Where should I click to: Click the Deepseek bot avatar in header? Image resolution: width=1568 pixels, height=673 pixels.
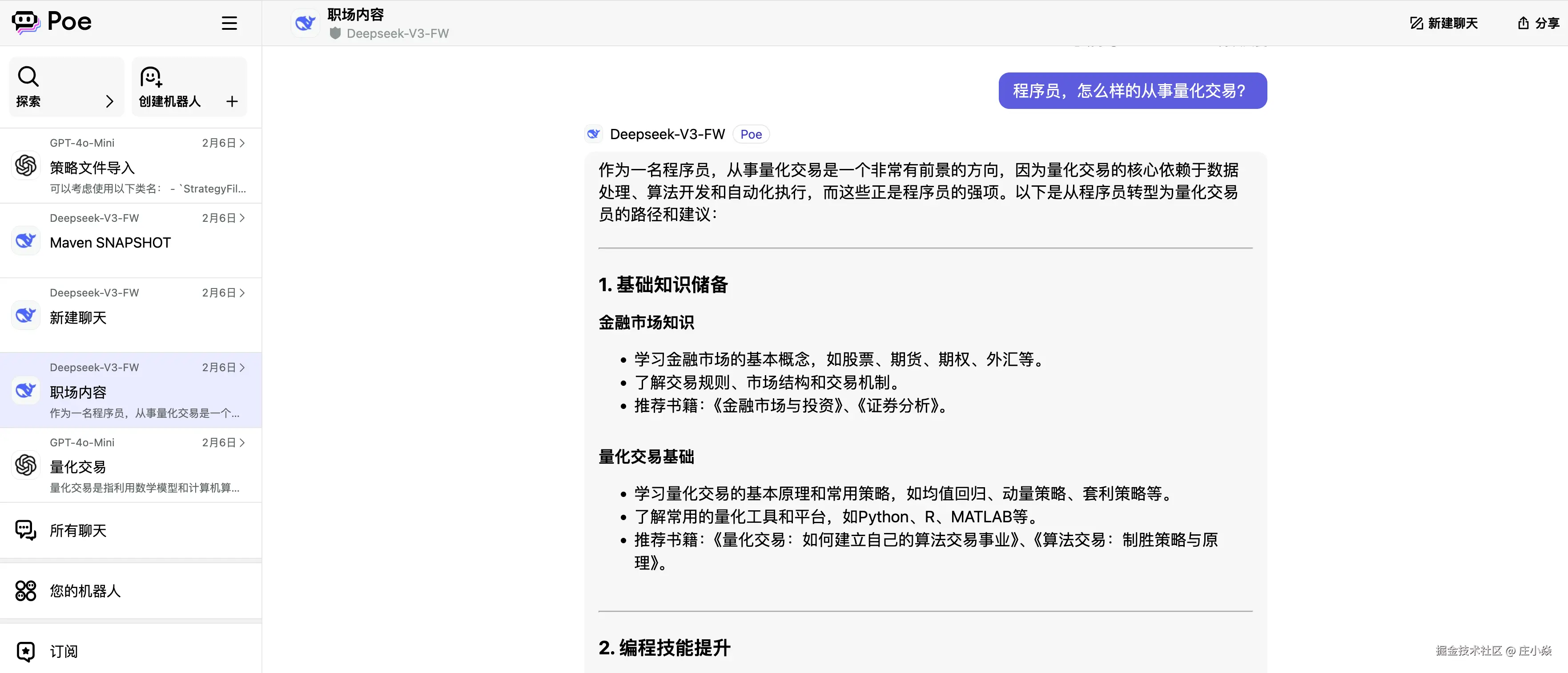[305, 23]
